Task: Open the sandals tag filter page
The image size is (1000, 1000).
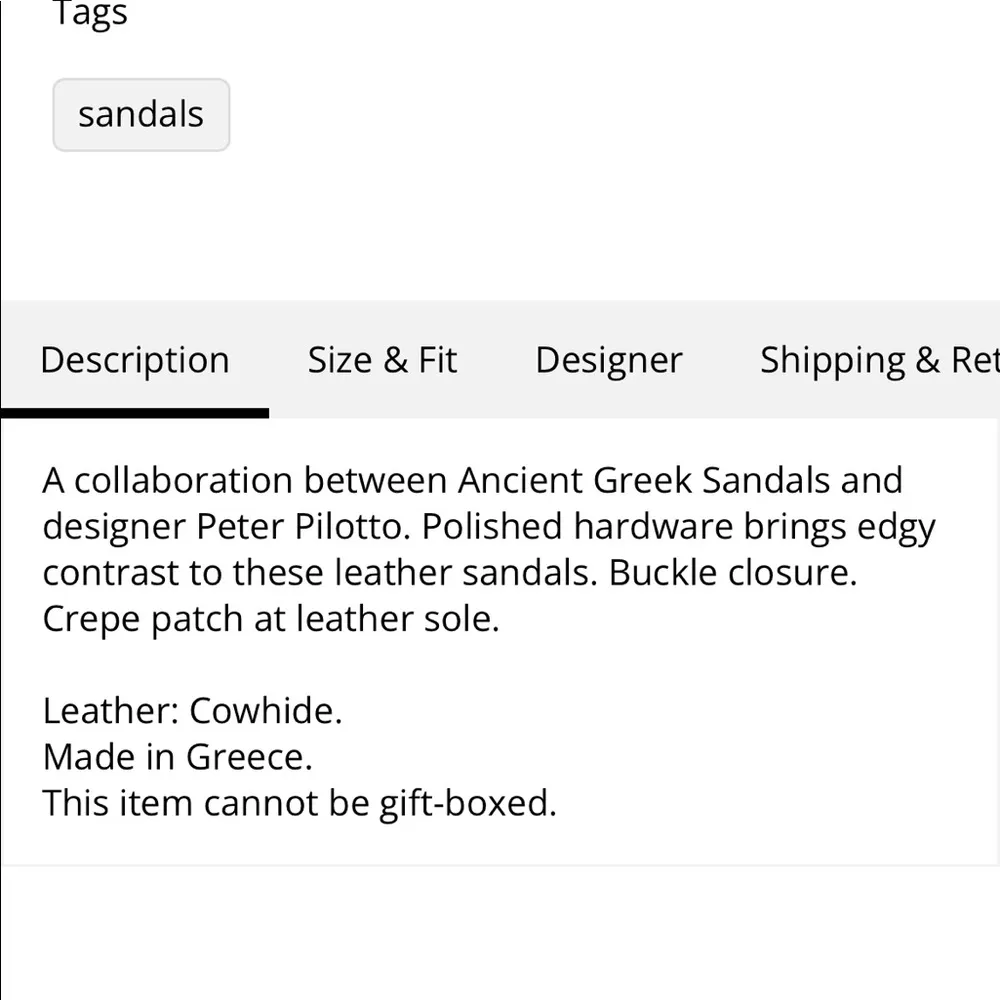Action: click(141, 114)
